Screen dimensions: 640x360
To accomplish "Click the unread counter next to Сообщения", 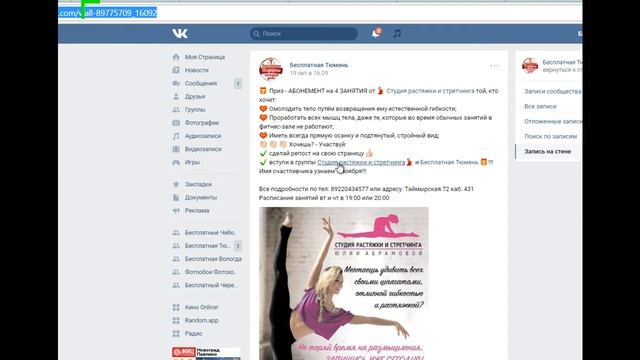I will 238,83.
